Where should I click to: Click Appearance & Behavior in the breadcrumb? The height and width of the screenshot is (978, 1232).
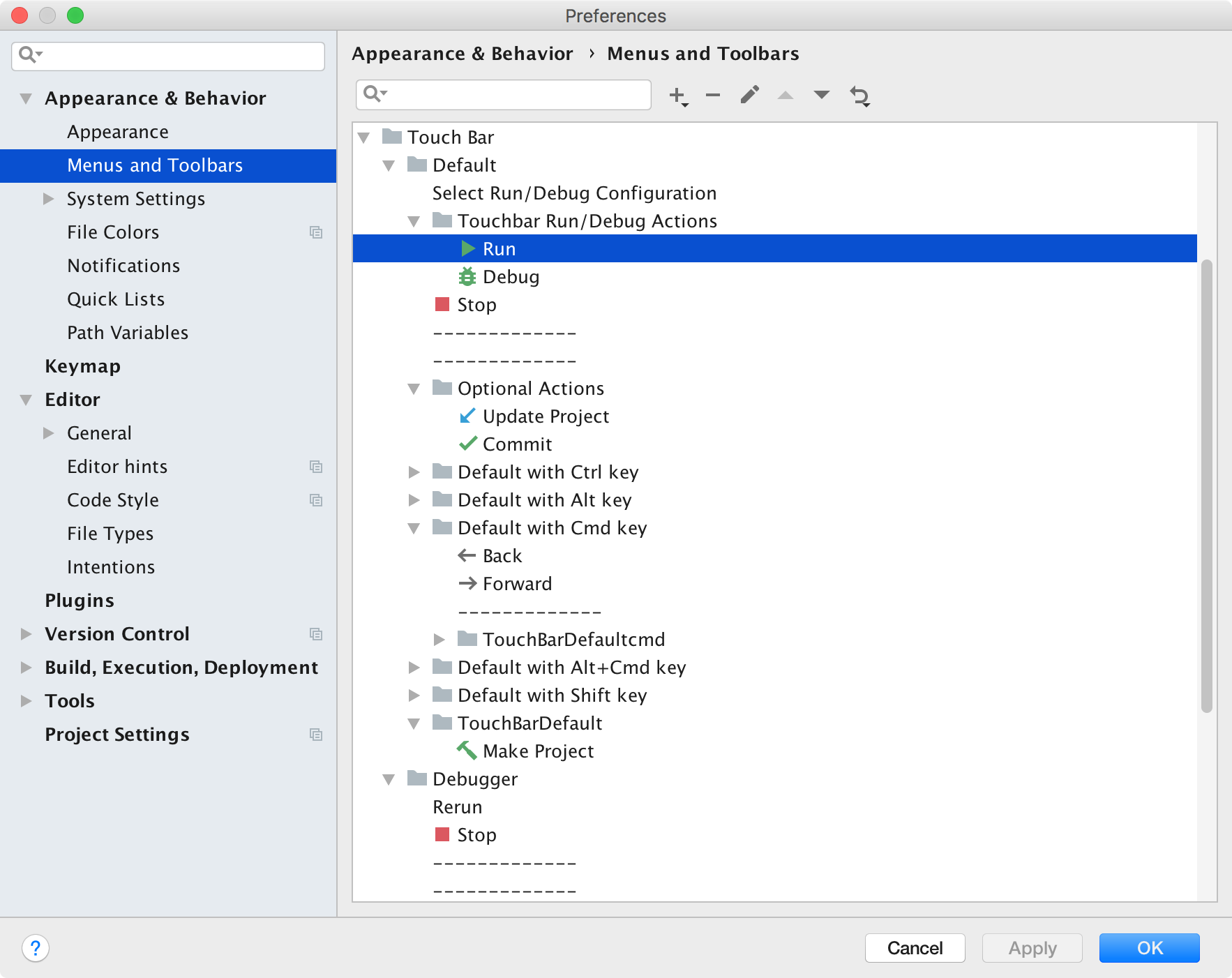point(462,54)
